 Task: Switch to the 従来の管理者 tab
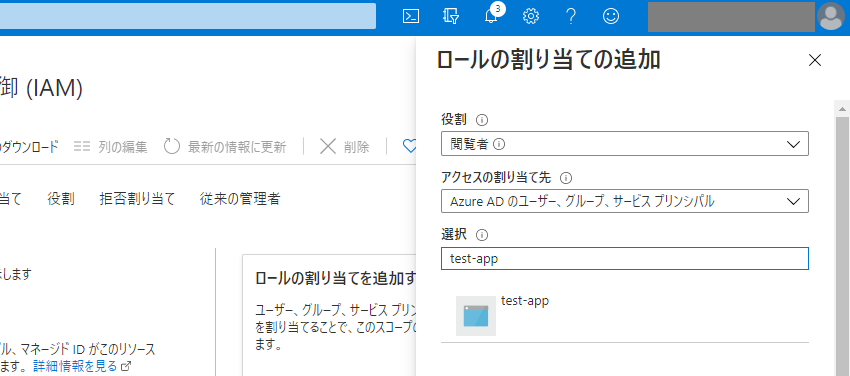240,199
